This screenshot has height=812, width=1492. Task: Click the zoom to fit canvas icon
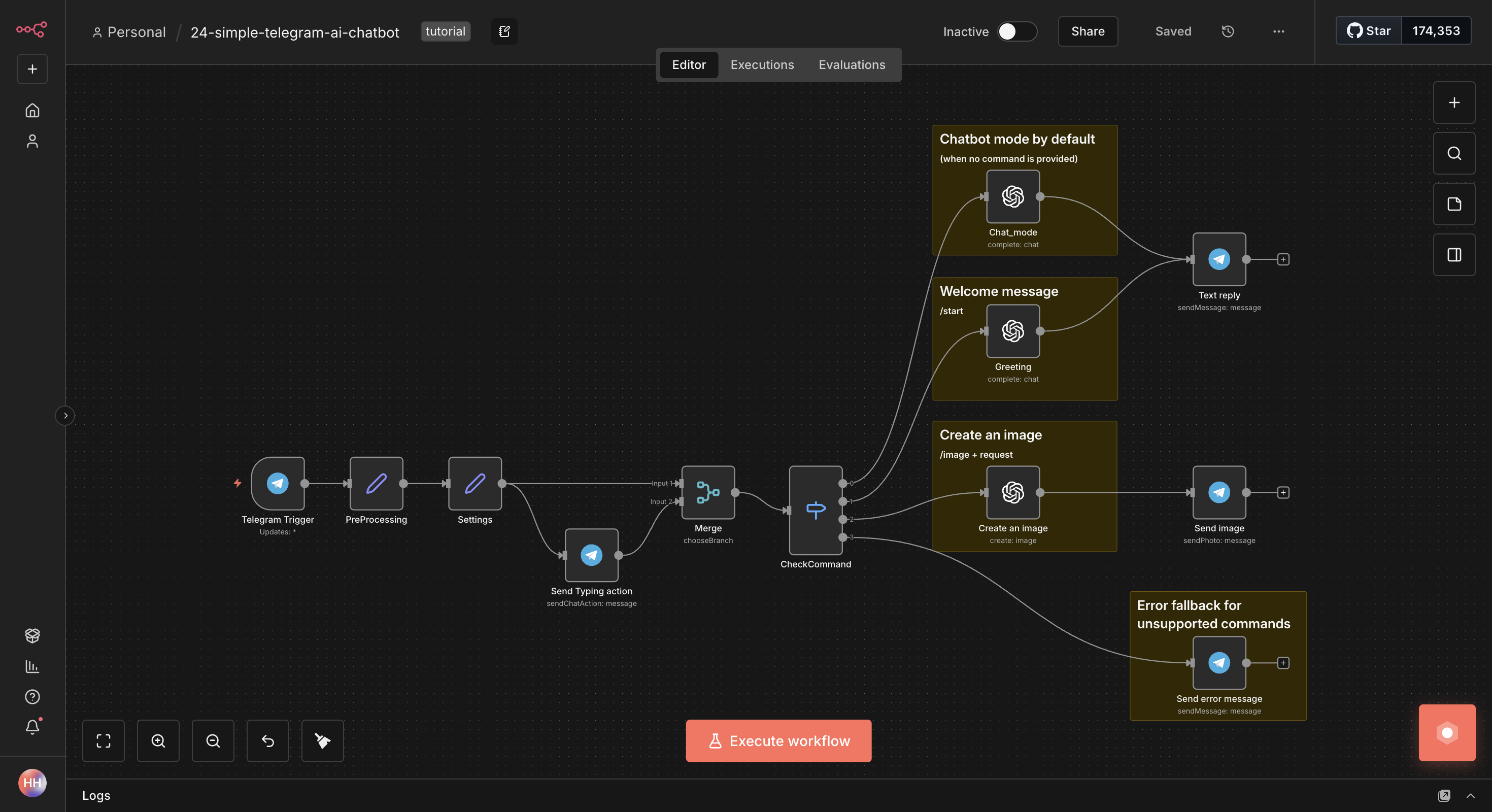point(103,741)
